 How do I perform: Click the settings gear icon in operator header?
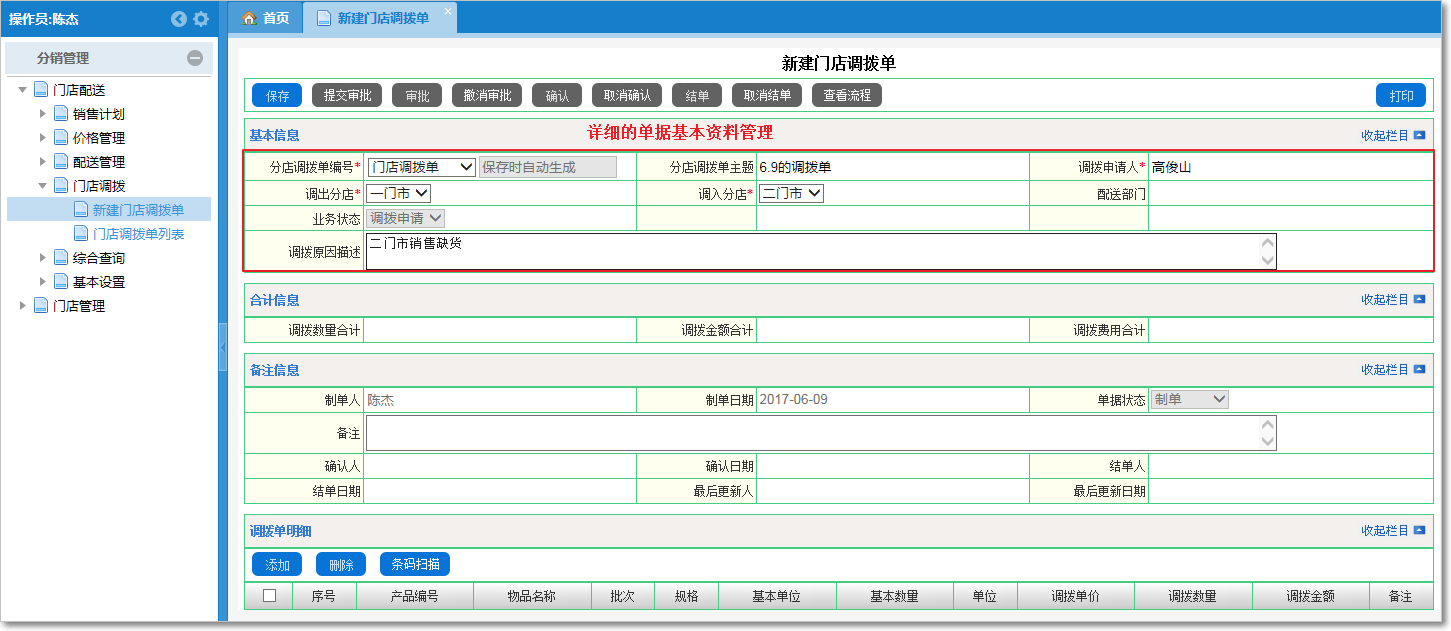point(201,19)
